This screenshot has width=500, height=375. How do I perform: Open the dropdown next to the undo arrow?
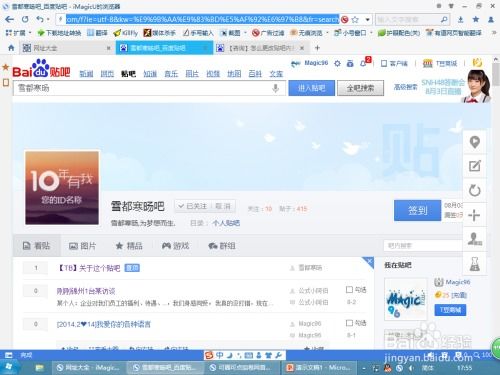point(48,20)
